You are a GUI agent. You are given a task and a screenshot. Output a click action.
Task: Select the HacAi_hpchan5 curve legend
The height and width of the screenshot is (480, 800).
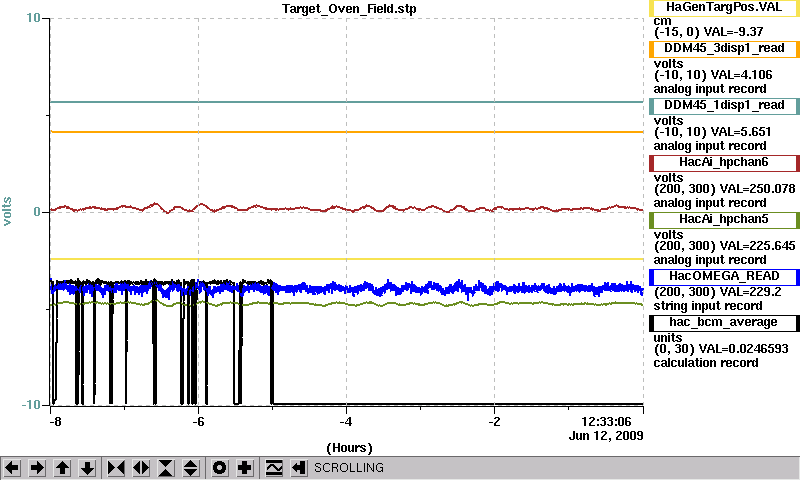pos(724,220)
